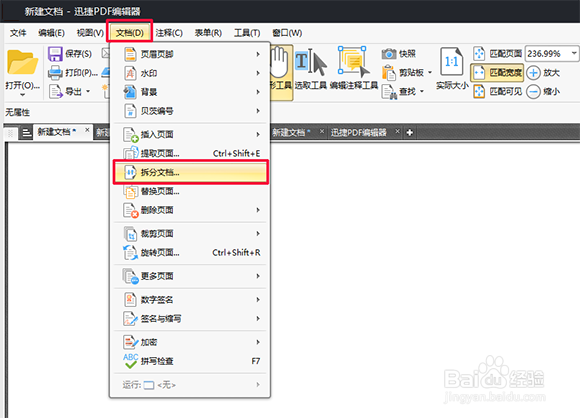Image resolution: width=580 pixels, height=418 pixels.
Task: Open the 工具(T) menu
Action: [x=247, y=33]
